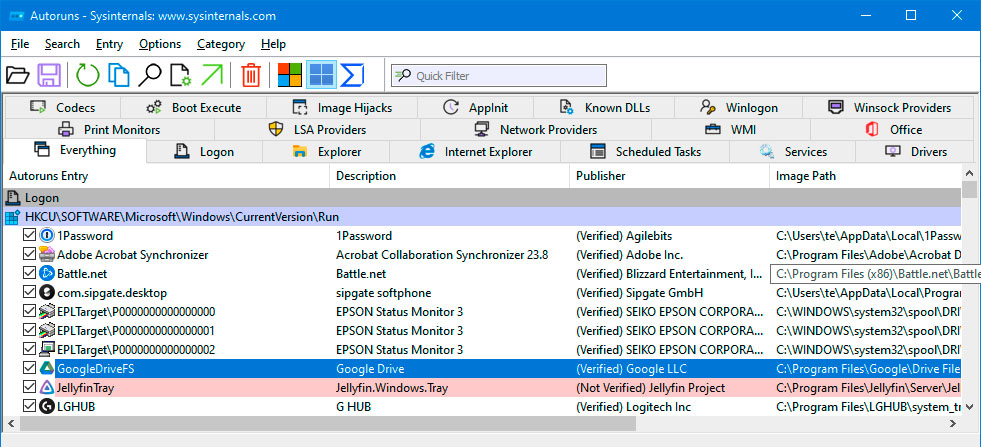Switch to the WMI tab
Screen dimensions: 981x447
(x=731, y=130)
